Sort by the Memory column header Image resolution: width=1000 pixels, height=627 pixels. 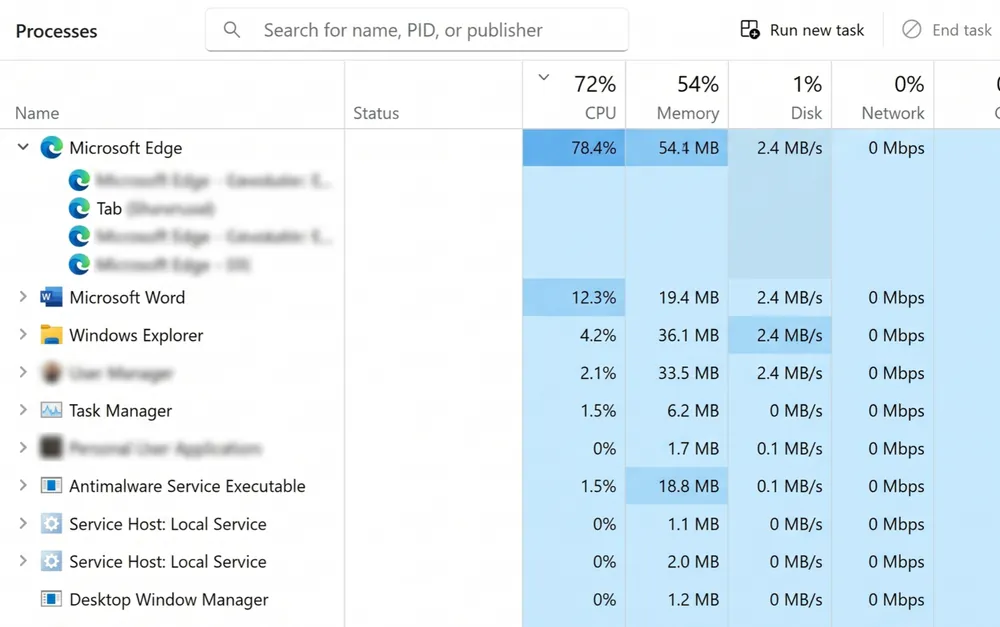coord(677,96)
